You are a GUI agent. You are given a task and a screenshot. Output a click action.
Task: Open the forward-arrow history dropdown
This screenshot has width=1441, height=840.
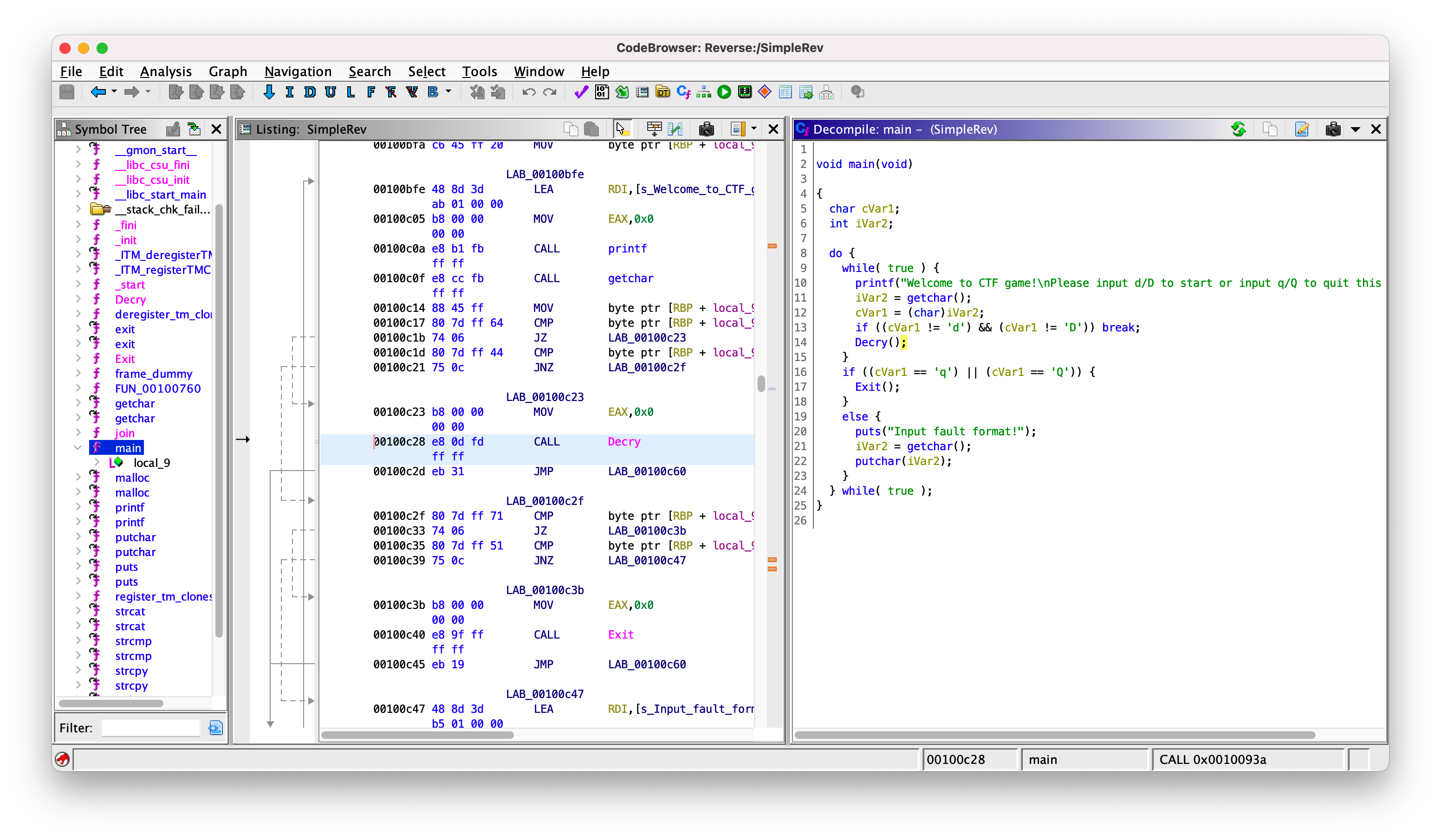(148, 91)
